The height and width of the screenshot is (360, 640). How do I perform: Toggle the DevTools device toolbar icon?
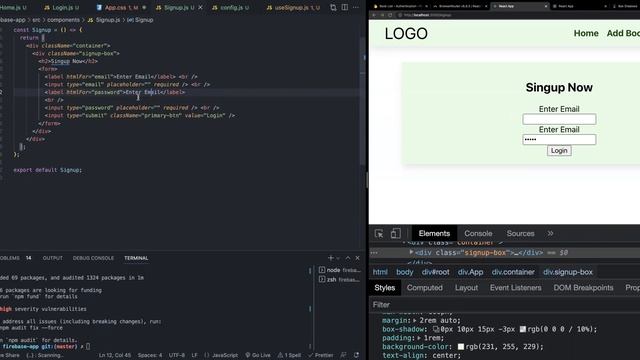click(x=395, y=233)
